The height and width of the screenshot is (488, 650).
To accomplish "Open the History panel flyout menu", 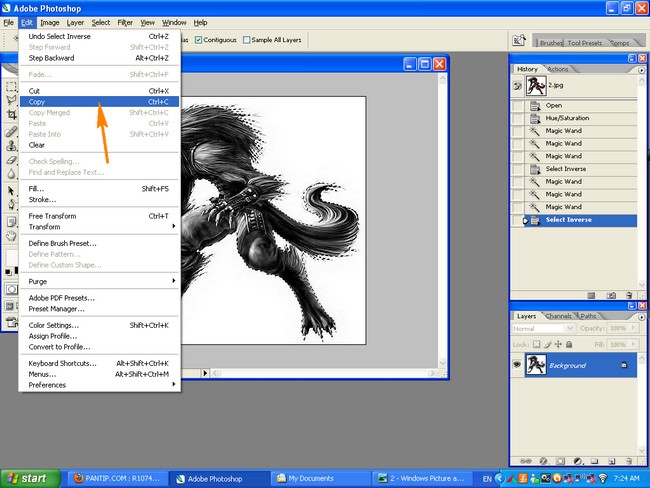I will point(641,70).
